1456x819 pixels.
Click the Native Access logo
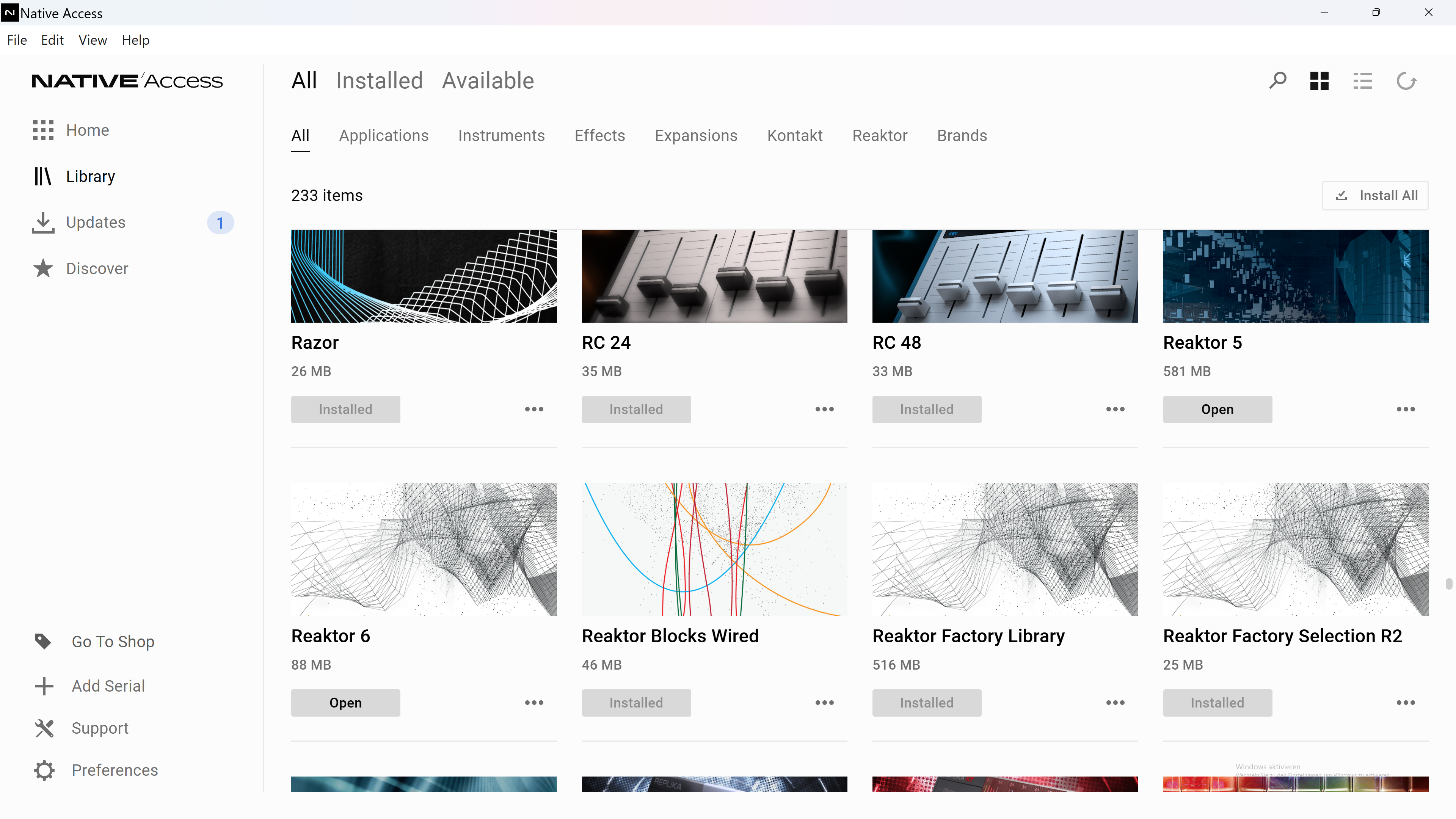tap(127, 81)
